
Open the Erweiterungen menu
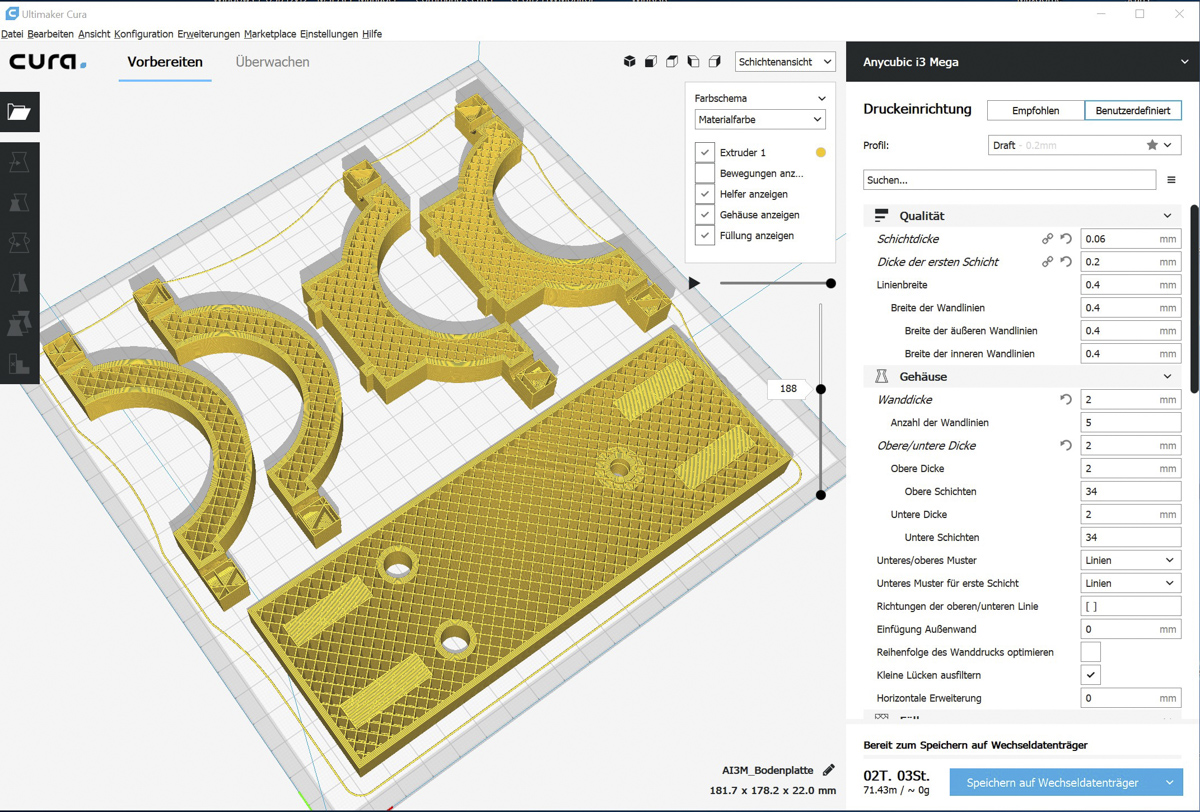[209, 34]
